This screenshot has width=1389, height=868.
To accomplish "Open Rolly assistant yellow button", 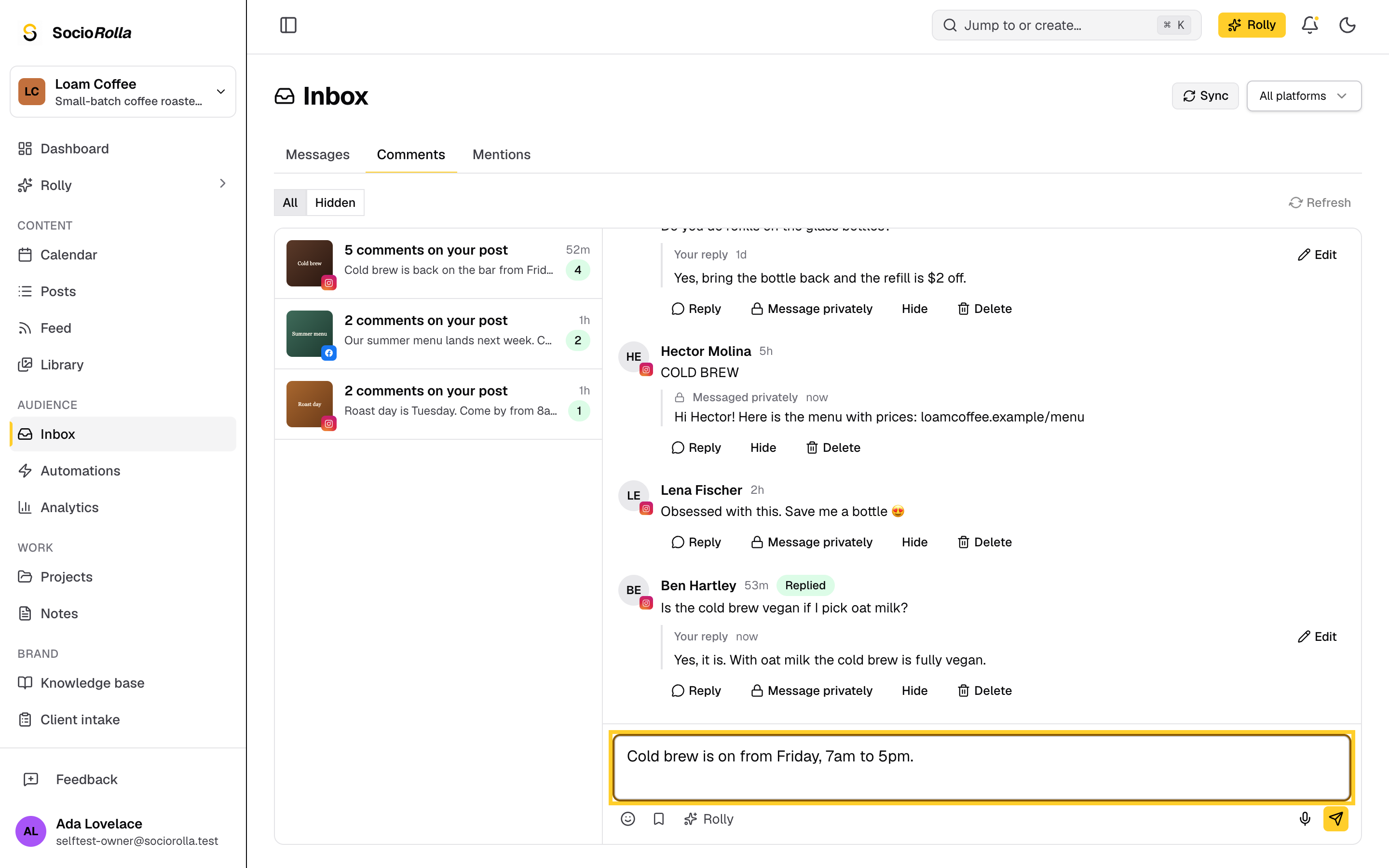I will click(x=1251, y=25).
